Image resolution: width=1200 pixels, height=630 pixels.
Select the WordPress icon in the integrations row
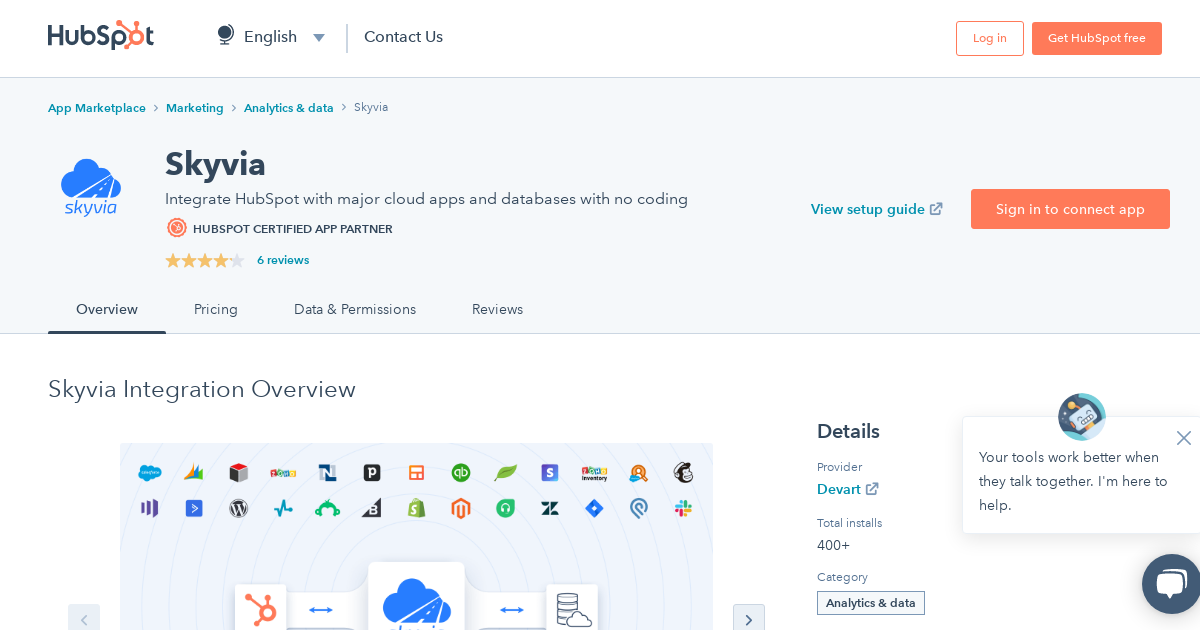pos(237,509)
